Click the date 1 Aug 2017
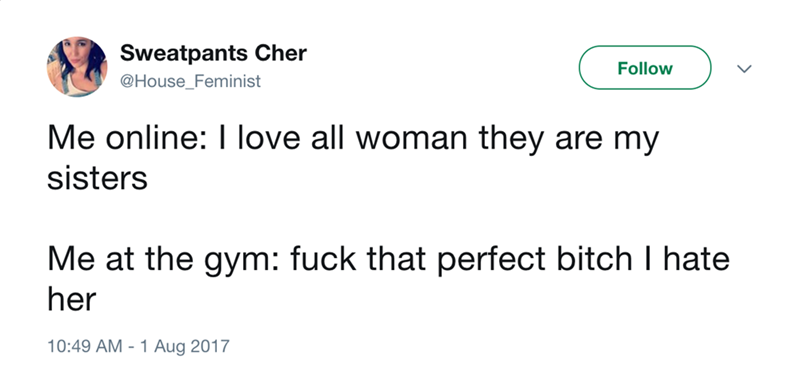800x366 pixels. click(x=184, y=346)
